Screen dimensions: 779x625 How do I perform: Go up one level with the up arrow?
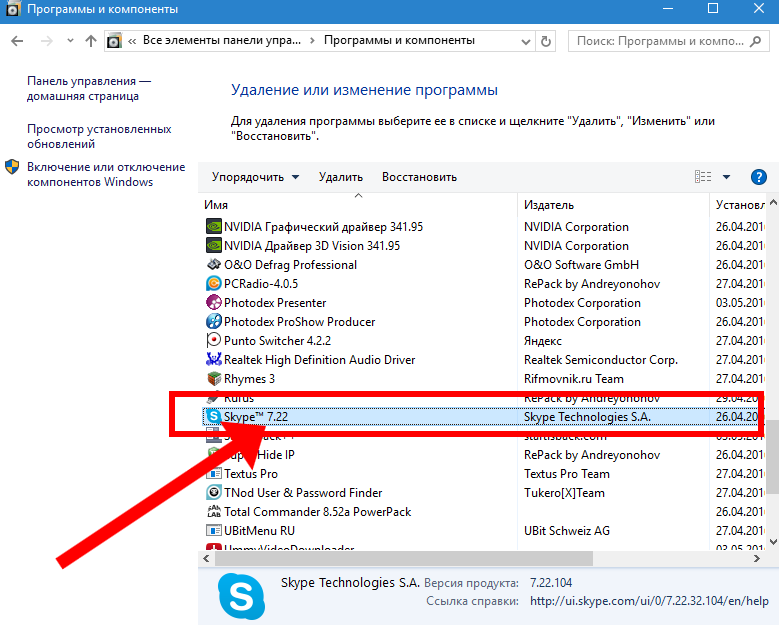91,41
